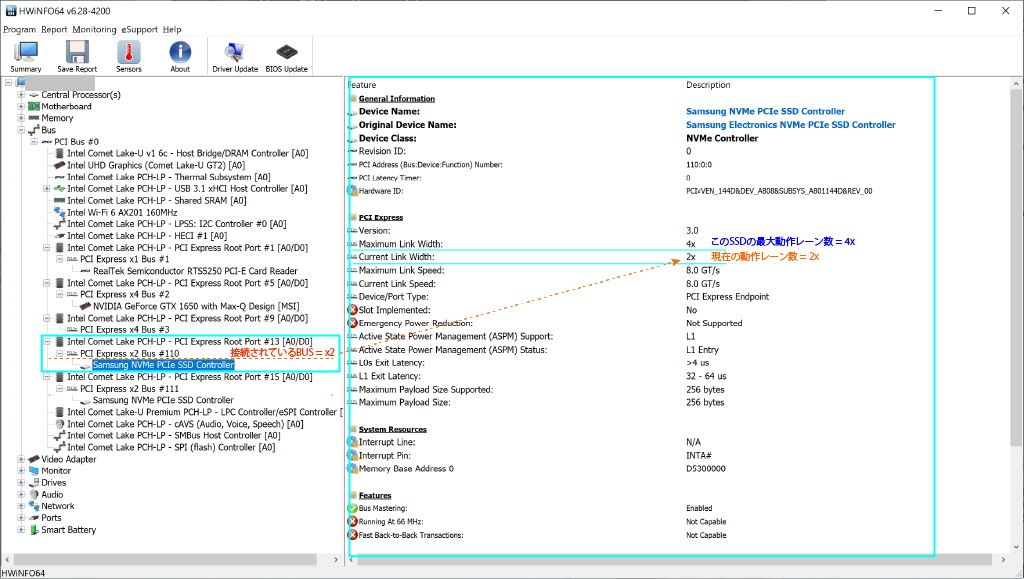Image resolution: width=1024 pixels, height=579 pixels.
Task: Open the Program menu
Action: [19, 30]
